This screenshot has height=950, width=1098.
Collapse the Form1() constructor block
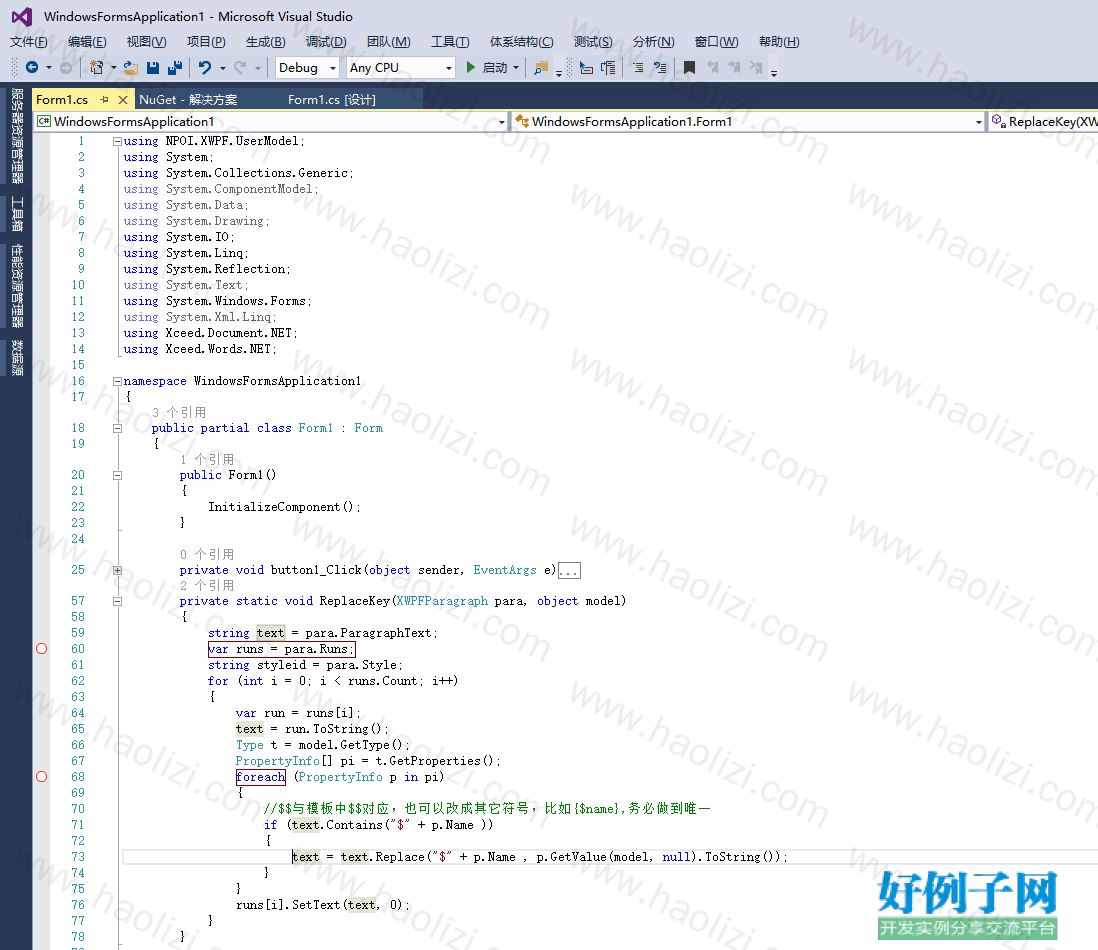pos(117,475)
